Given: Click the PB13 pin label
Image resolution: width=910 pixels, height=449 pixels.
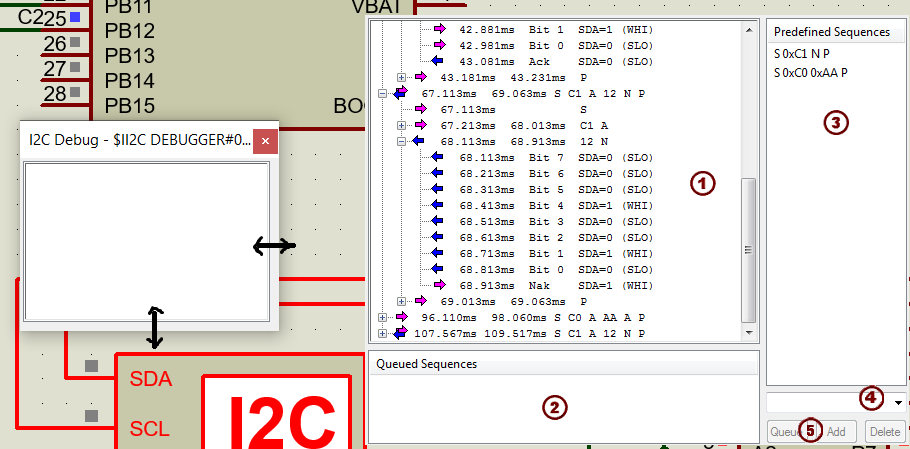Looking at the screenshot, I should [x=130, y=56].
